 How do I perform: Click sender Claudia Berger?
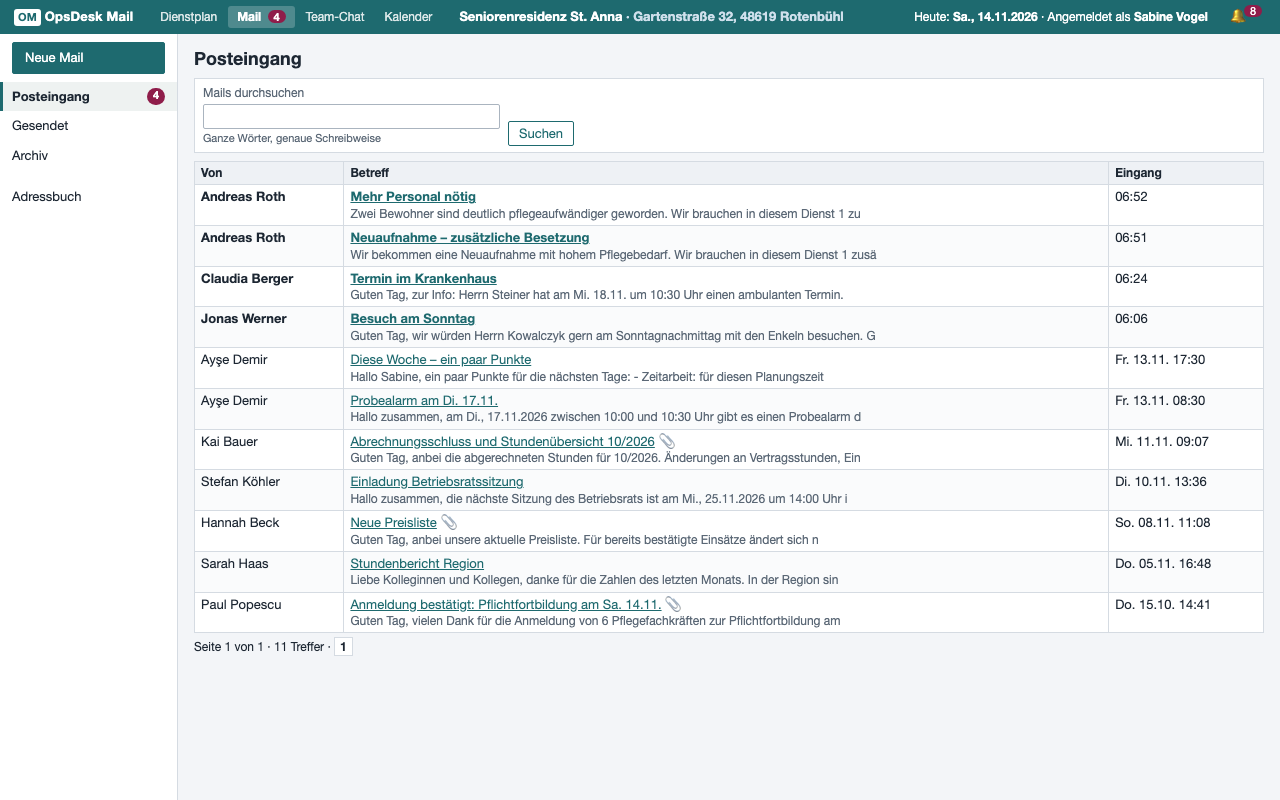point(247,279)
